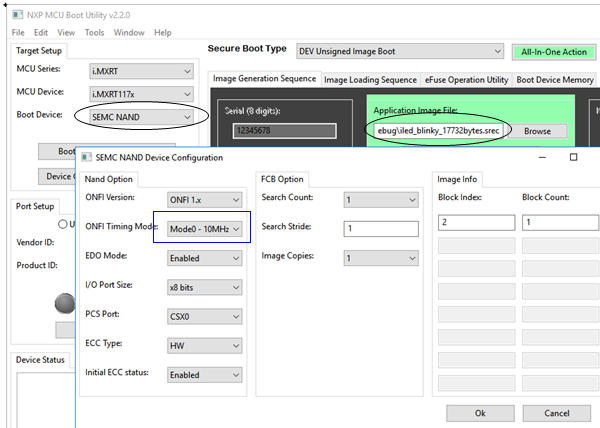This screenshot has width=600, height=428.
Task: Click the first Block Count field containing 1
Action: point(560,223)
